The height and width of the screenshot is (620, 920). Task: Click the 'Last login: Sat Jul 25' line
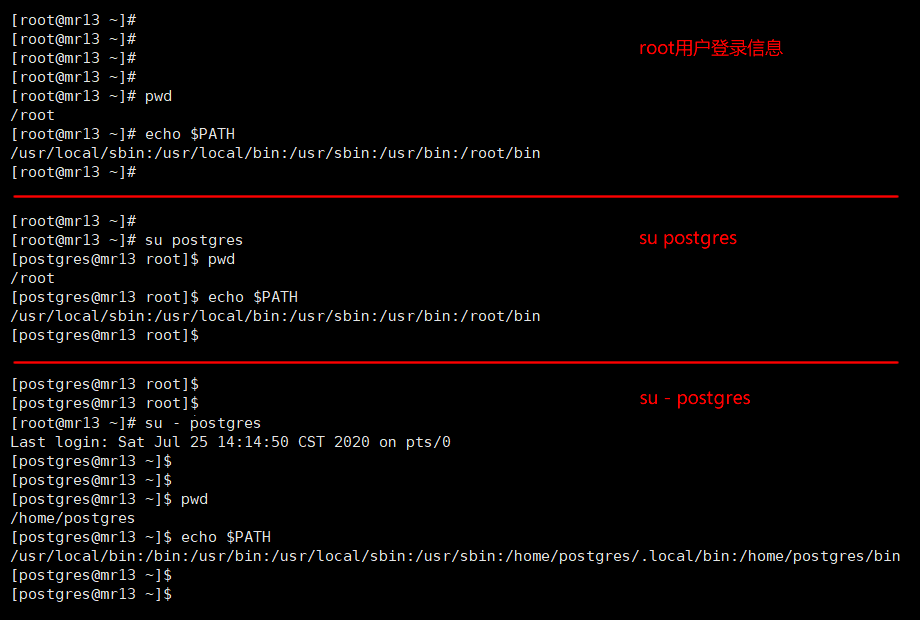231,442
